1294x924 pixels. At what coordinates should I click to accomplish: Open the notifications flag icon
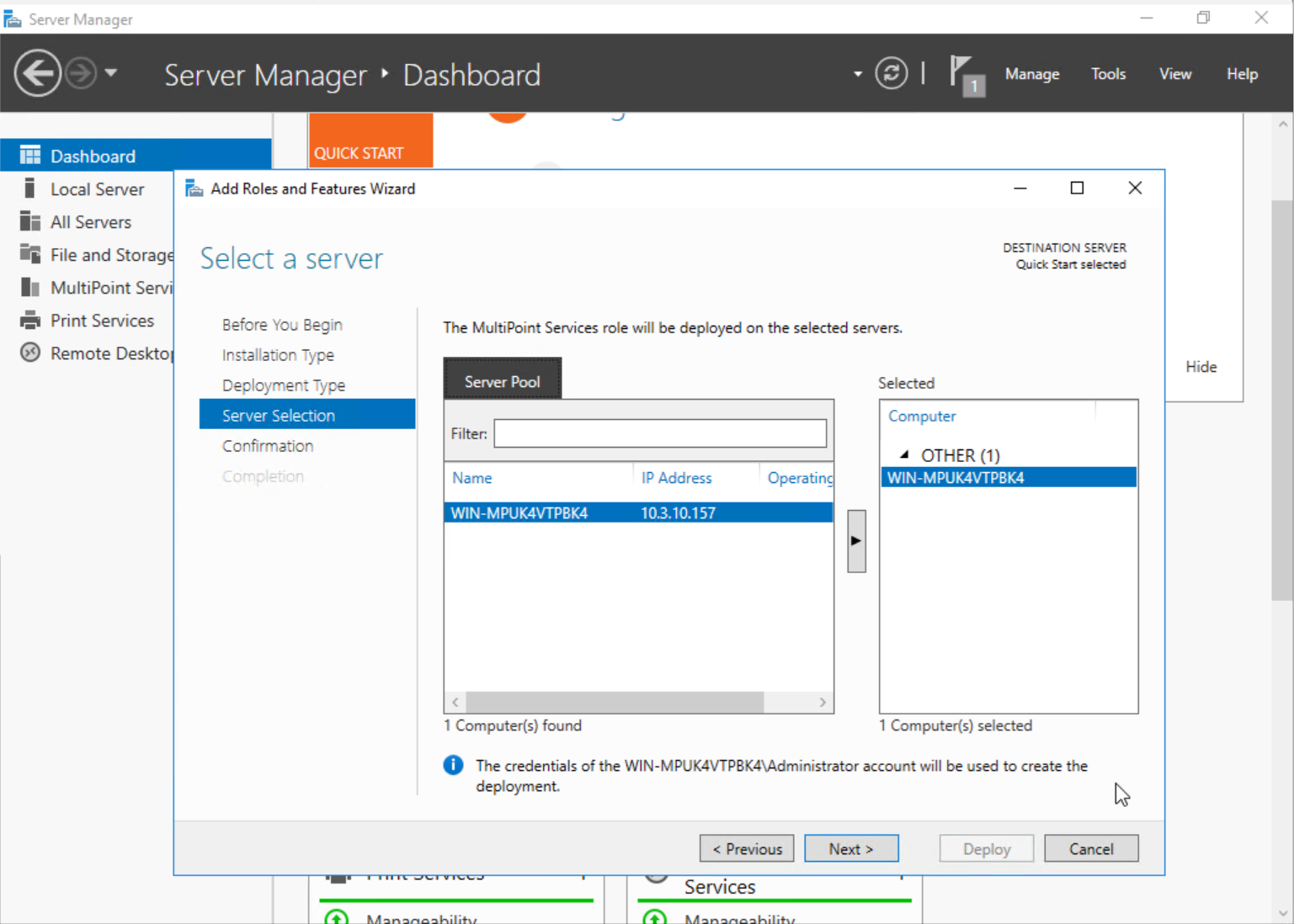point(967,75)
